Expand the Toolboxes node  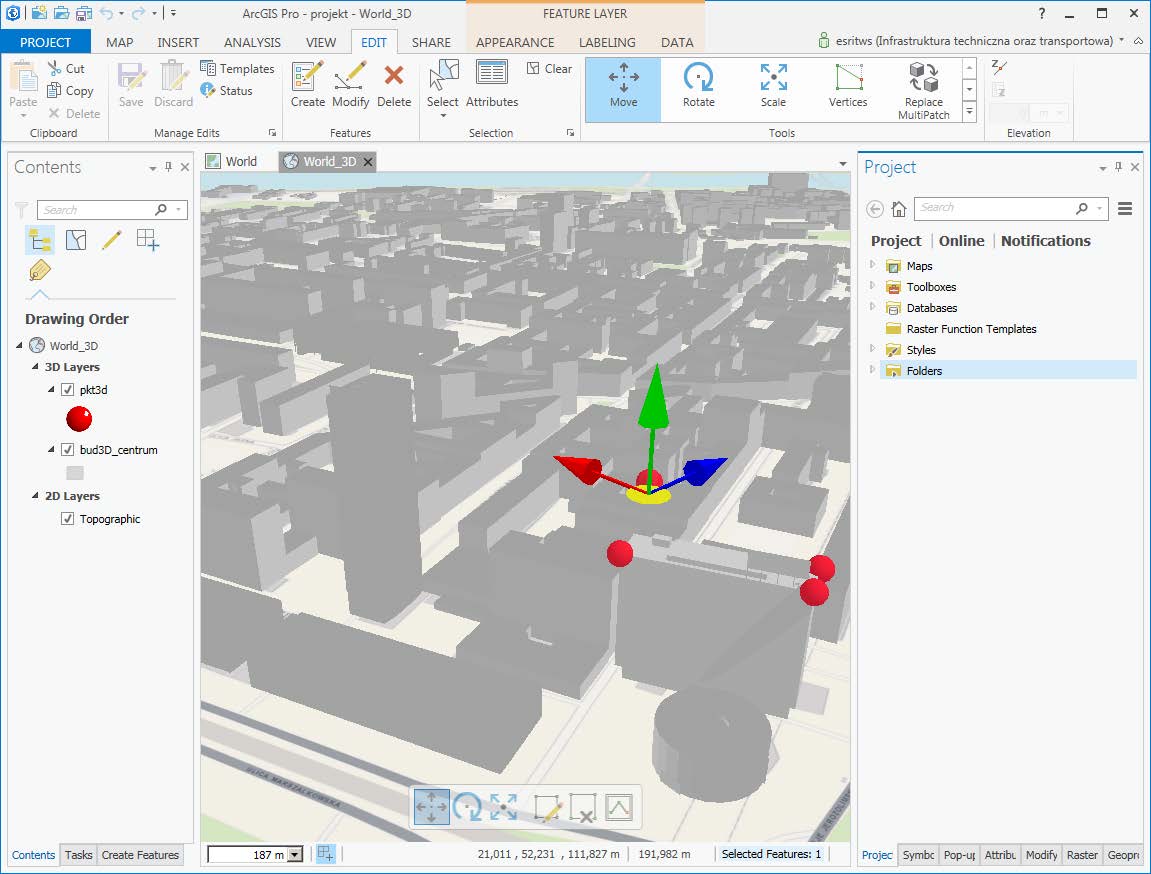pos(873,285)
